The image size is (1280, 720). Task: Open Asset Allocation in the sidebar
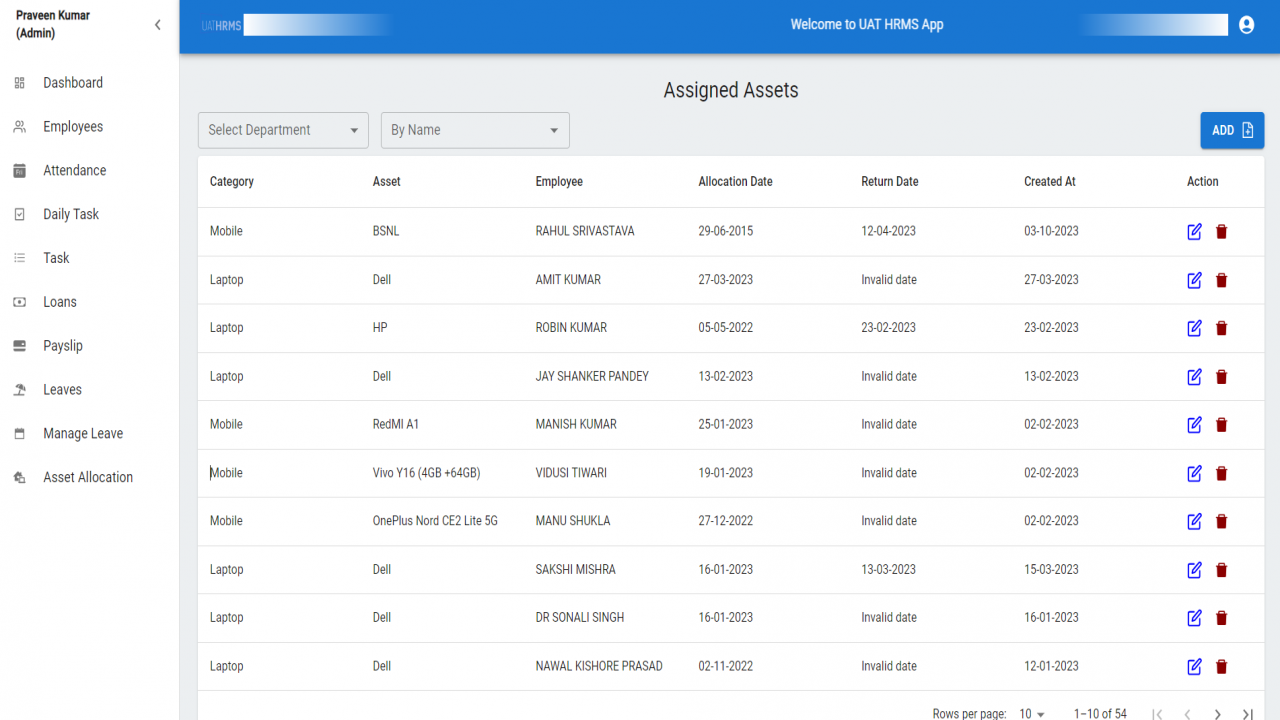pyautogui.click(x=90, y=477)
